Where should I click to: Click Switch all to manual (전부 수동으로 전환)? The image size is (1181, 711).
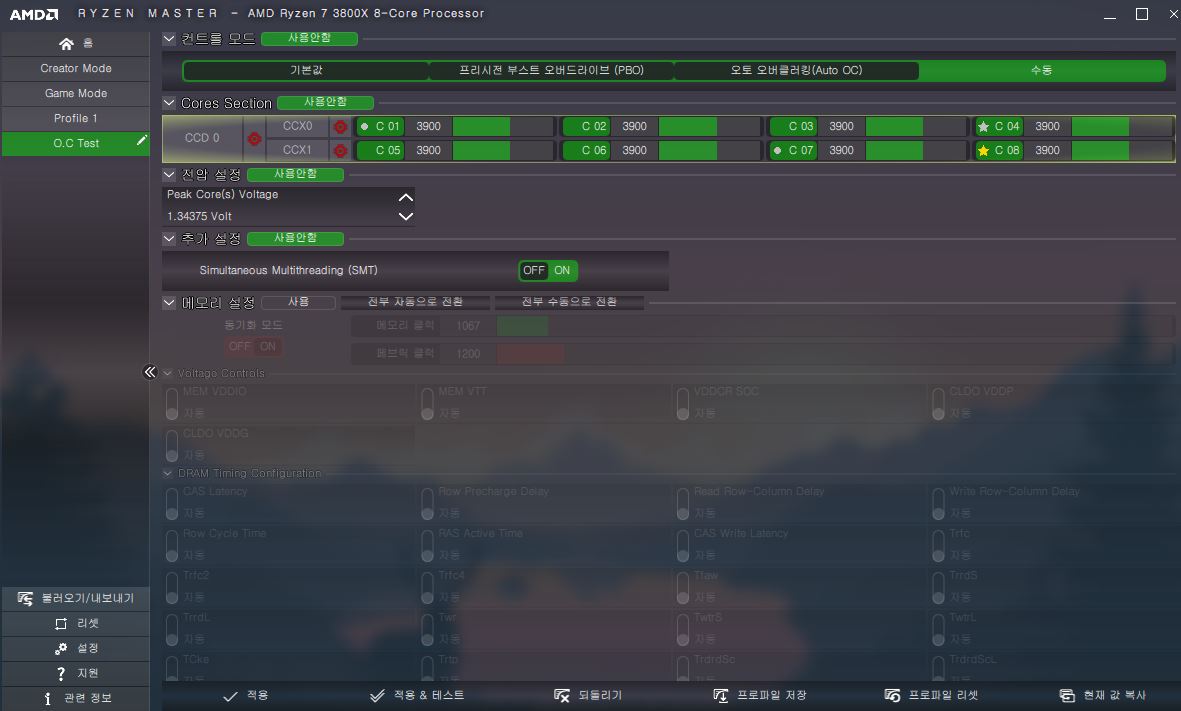tap(569, 302)
